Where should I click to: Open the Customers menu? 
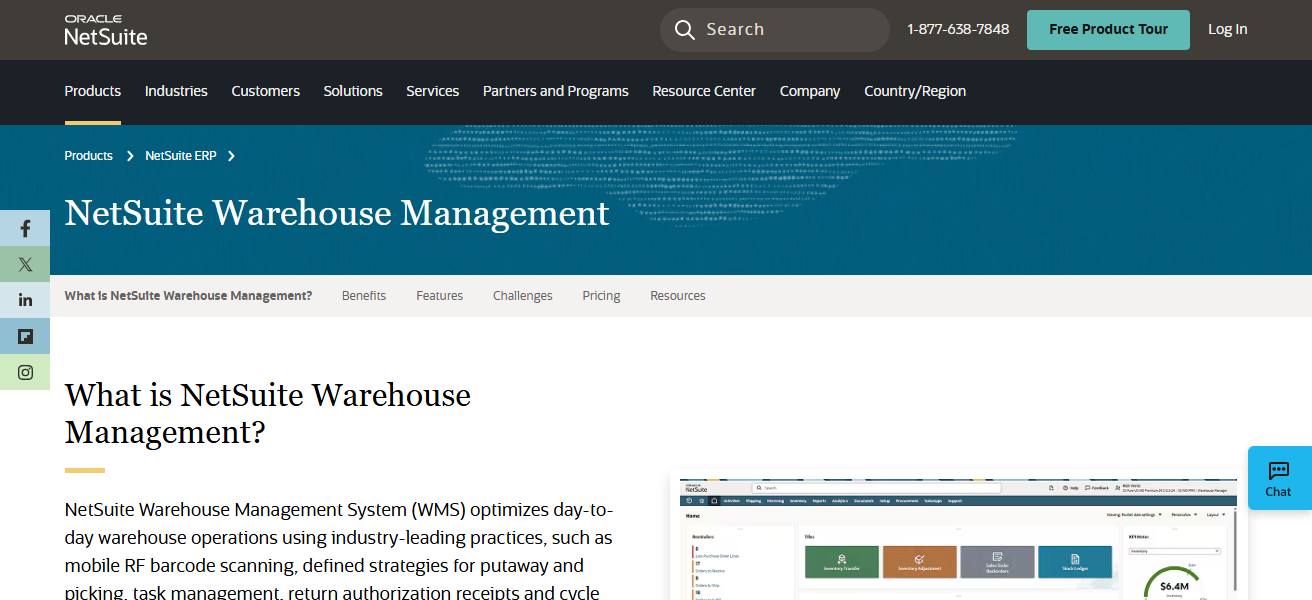pyautogui.click(x=265, y=91)
